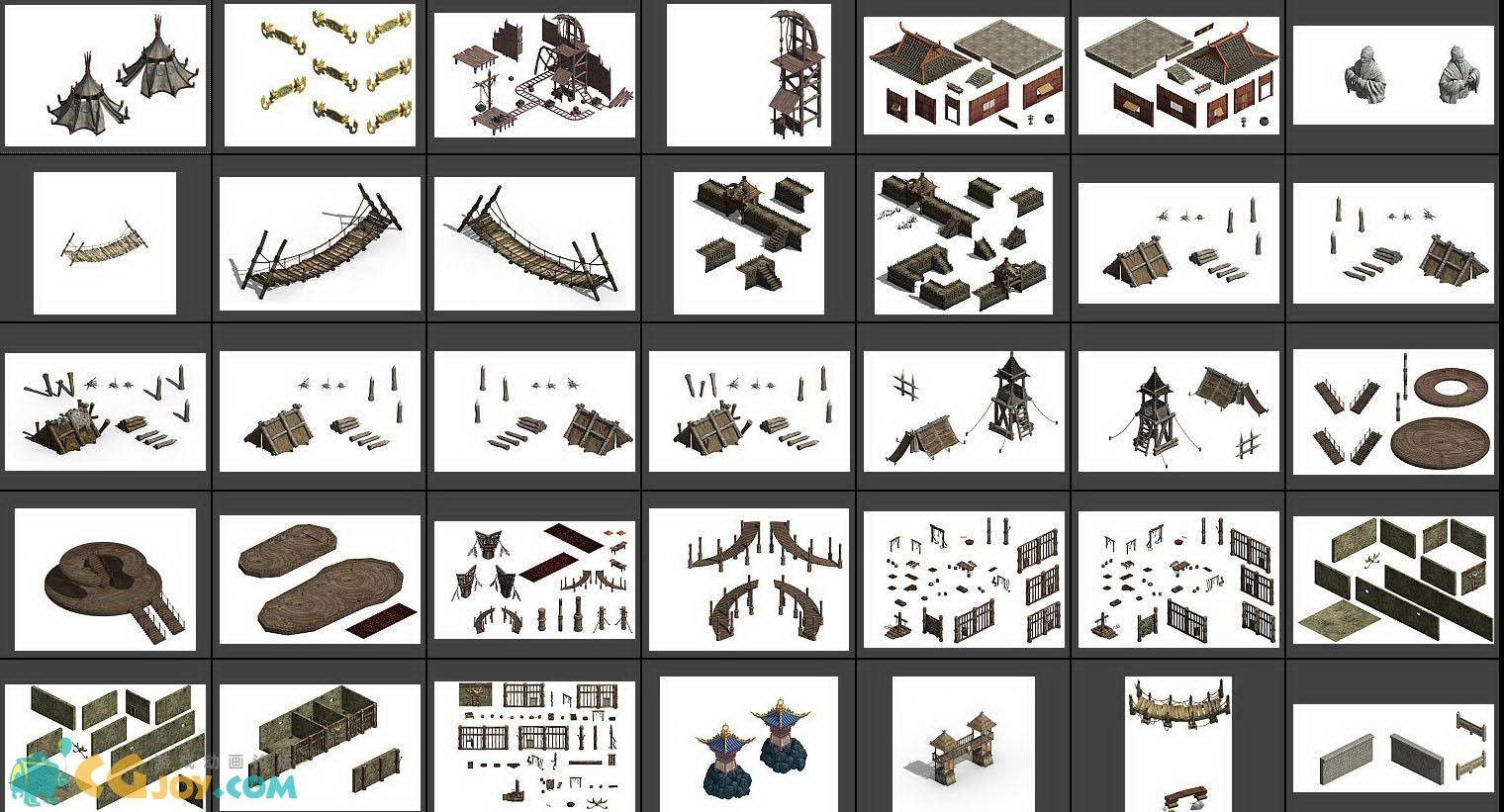Click the stone-walled rooms enclosure thumbnail
This screenshot has width=1504, height=812.
(x=320, y=744)
